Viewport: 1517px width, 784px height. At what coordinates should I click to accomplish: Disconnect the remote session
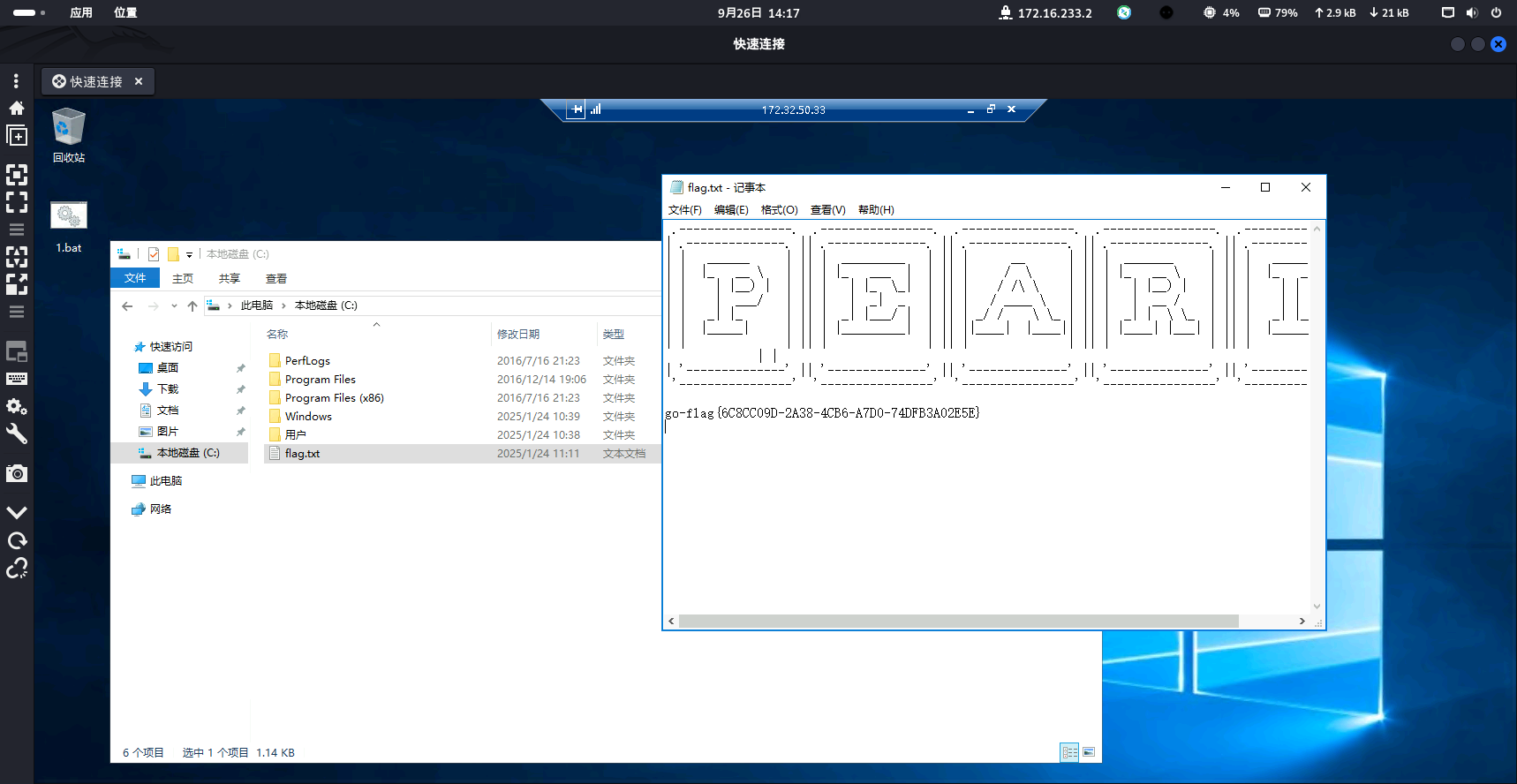coord(17,568)
